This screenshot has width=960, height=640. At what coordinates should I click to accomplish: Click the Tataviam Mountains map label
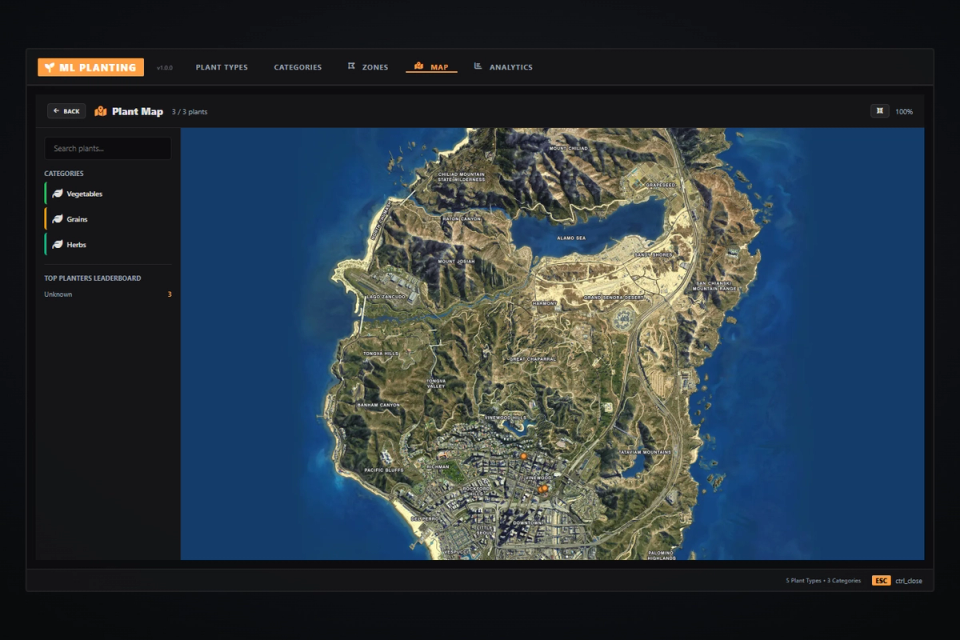(x=645, y=452)
